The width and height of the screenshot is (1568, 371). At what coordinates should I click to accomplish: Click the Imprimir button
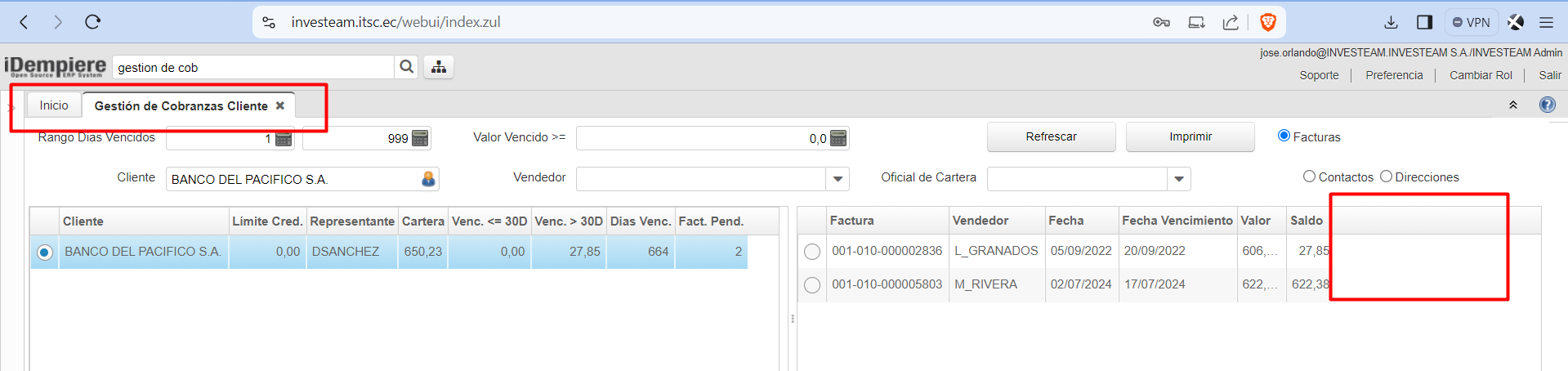pyautogui.click(x=1190, y=136)
